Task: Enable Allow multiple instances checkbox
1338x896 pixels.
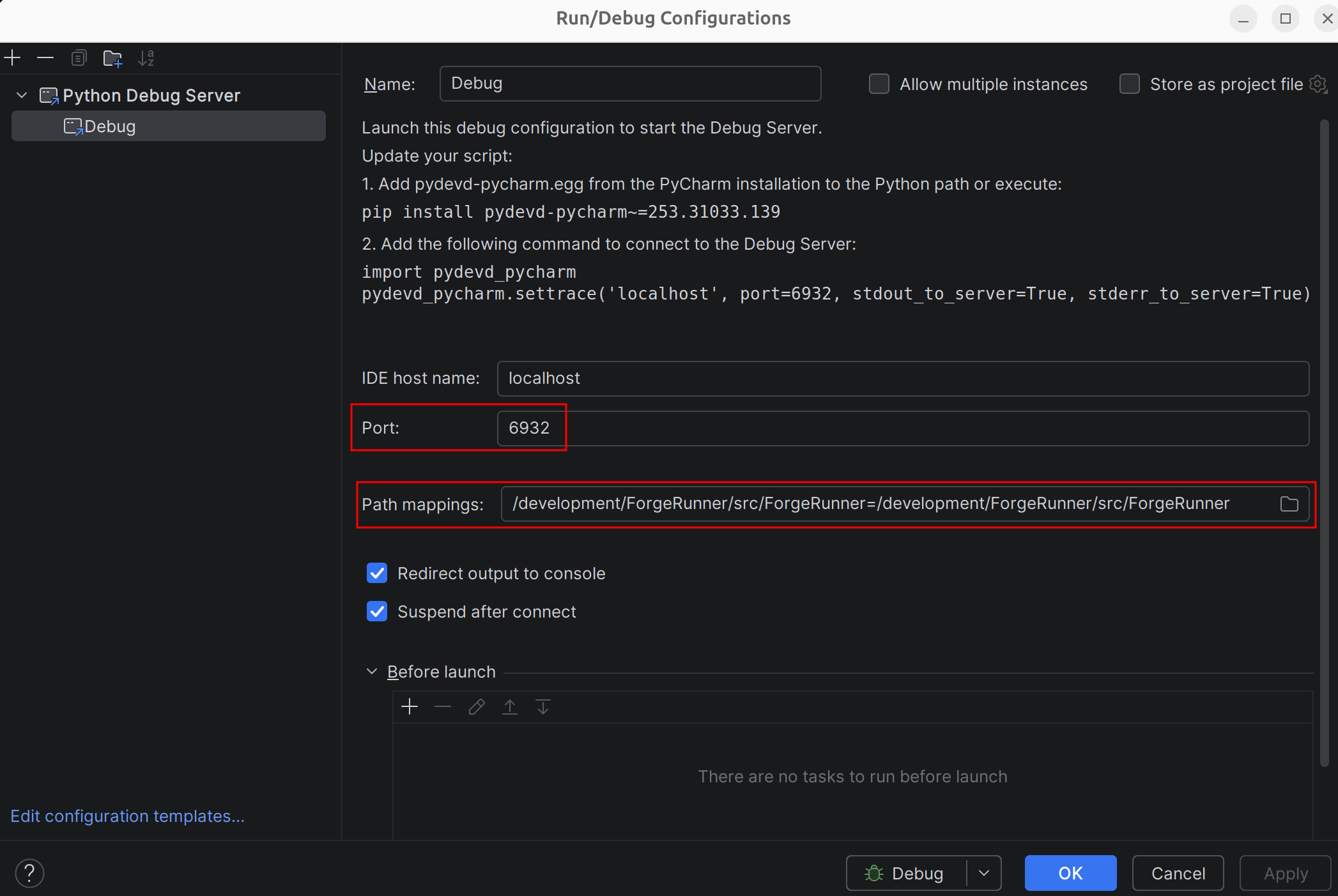Action: click(879, 84)
